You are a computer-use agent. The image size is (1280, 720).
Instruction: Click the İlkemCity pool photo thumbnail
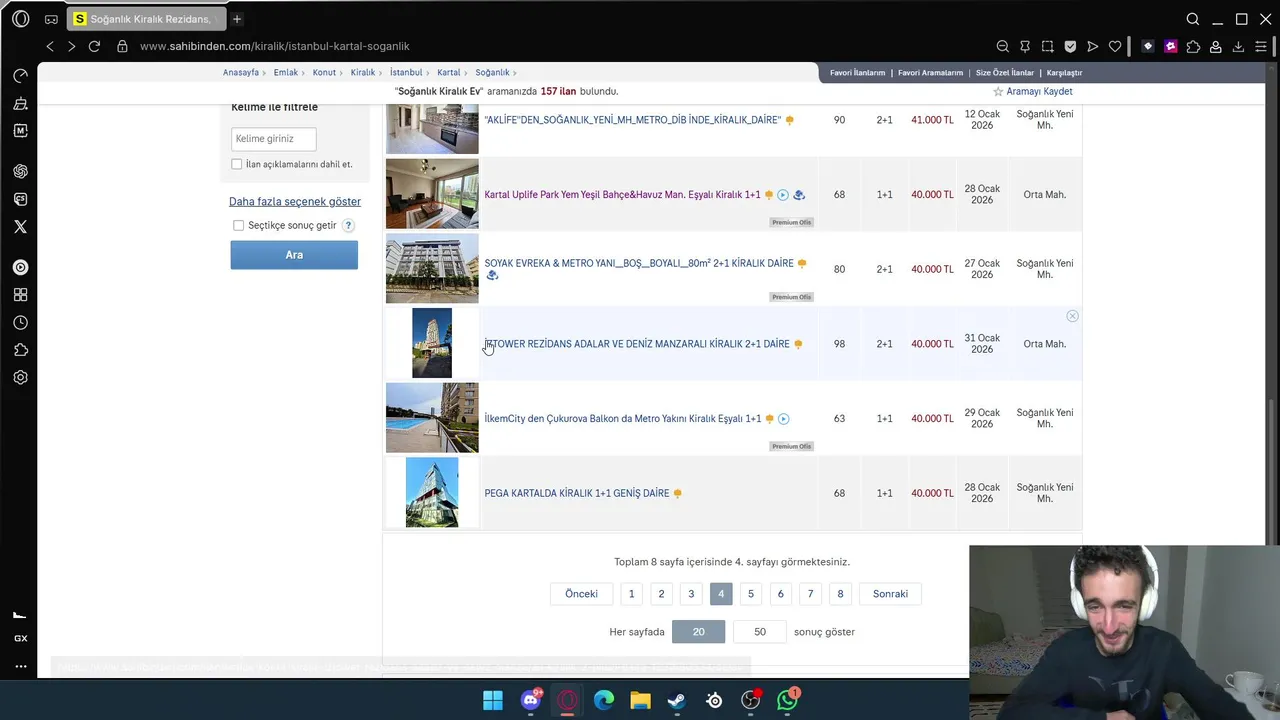coord(432,418)
